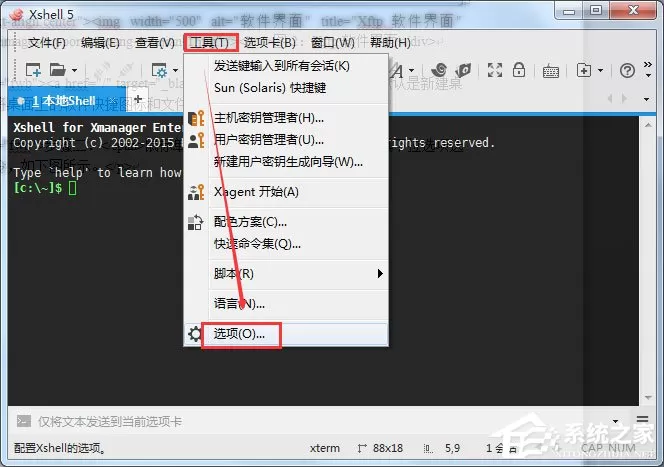664x467 pixels.
Task: Click the session properties gear icon
Action: tap(159, 70)
